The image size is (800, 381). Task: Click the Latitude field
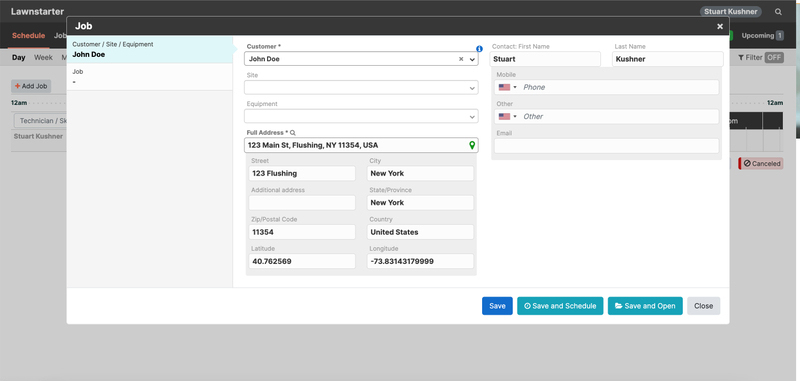(x=302, y=261)
